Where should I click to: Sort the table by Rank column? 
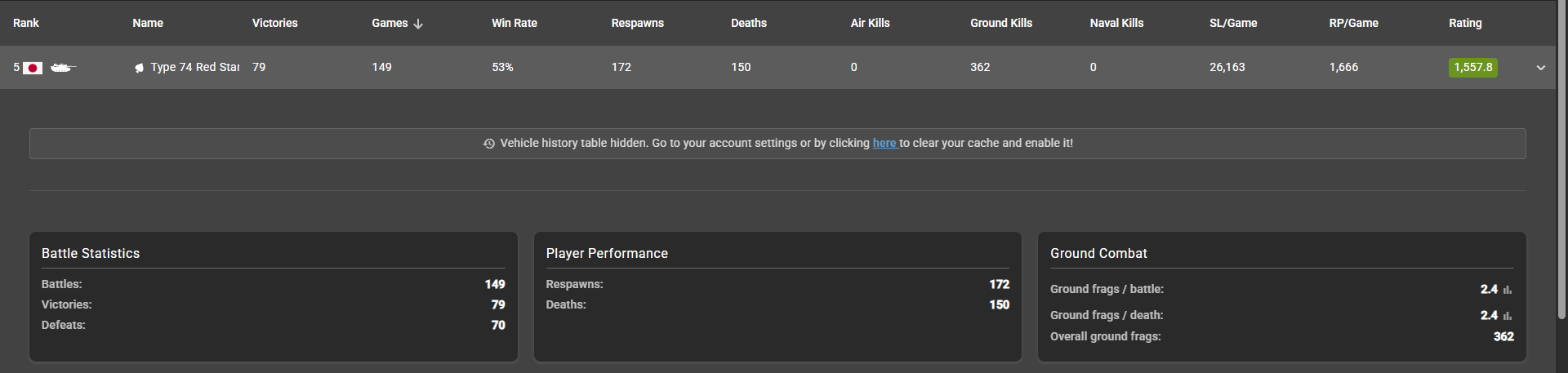[x=26, y=23]
